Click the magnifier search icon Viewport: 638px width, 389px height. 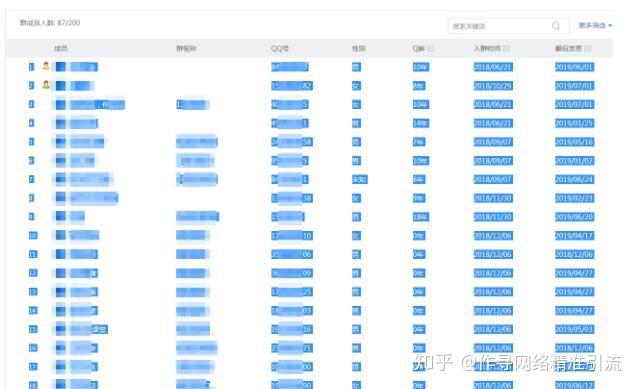(x=556, y=26)
